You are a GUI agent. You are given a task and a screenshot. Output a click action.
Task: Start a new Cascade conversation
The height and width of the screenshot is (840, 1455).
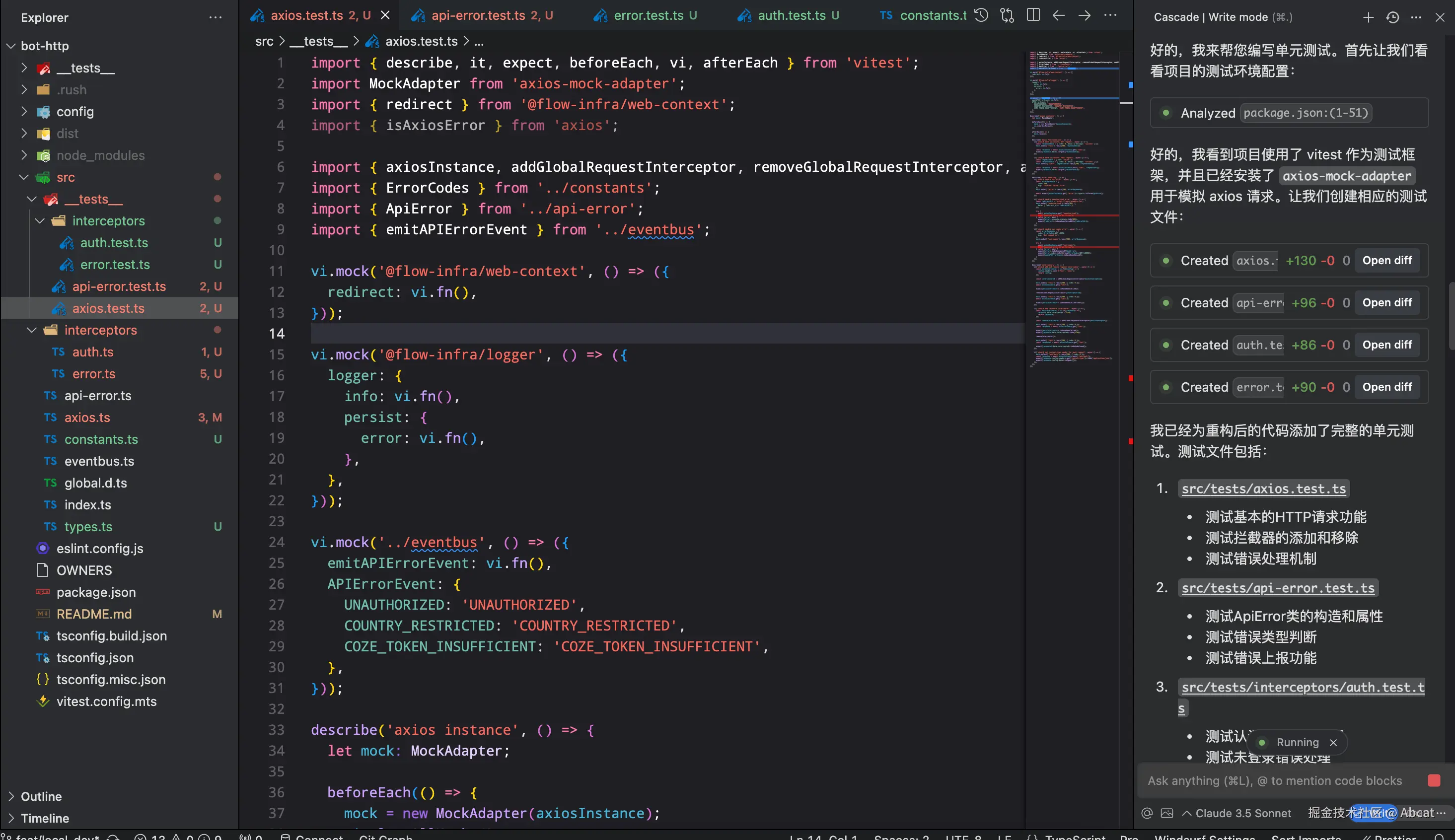click(x=1368, y=17)
